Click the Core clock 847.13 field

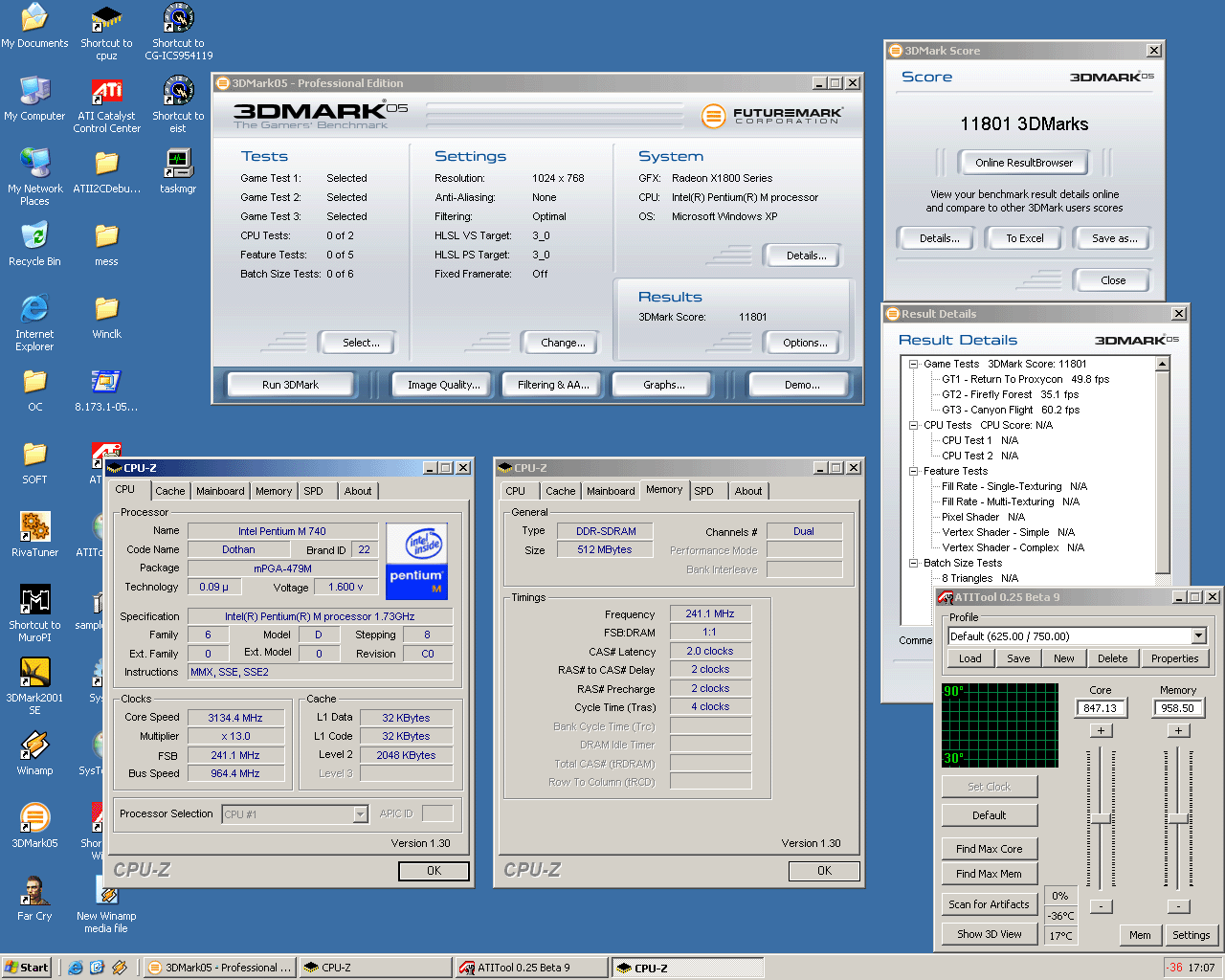1101,708
